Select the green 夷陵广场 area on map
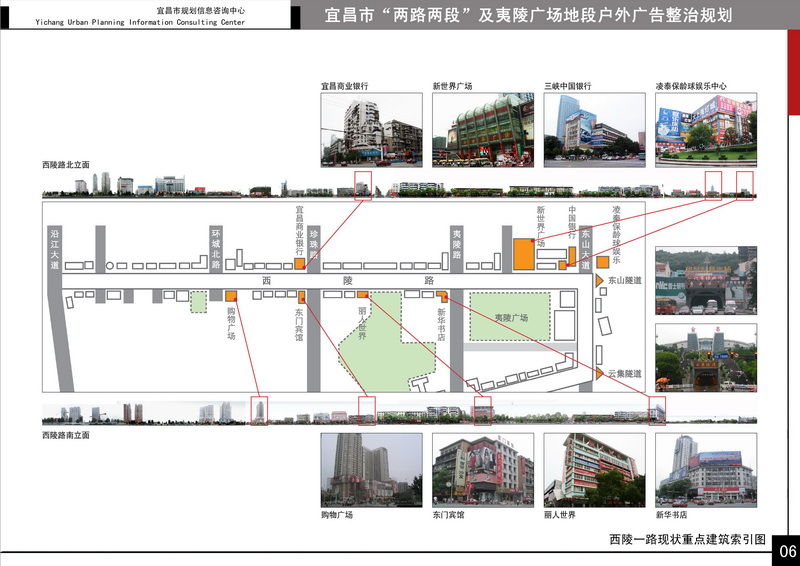 [x=510, y=317]
